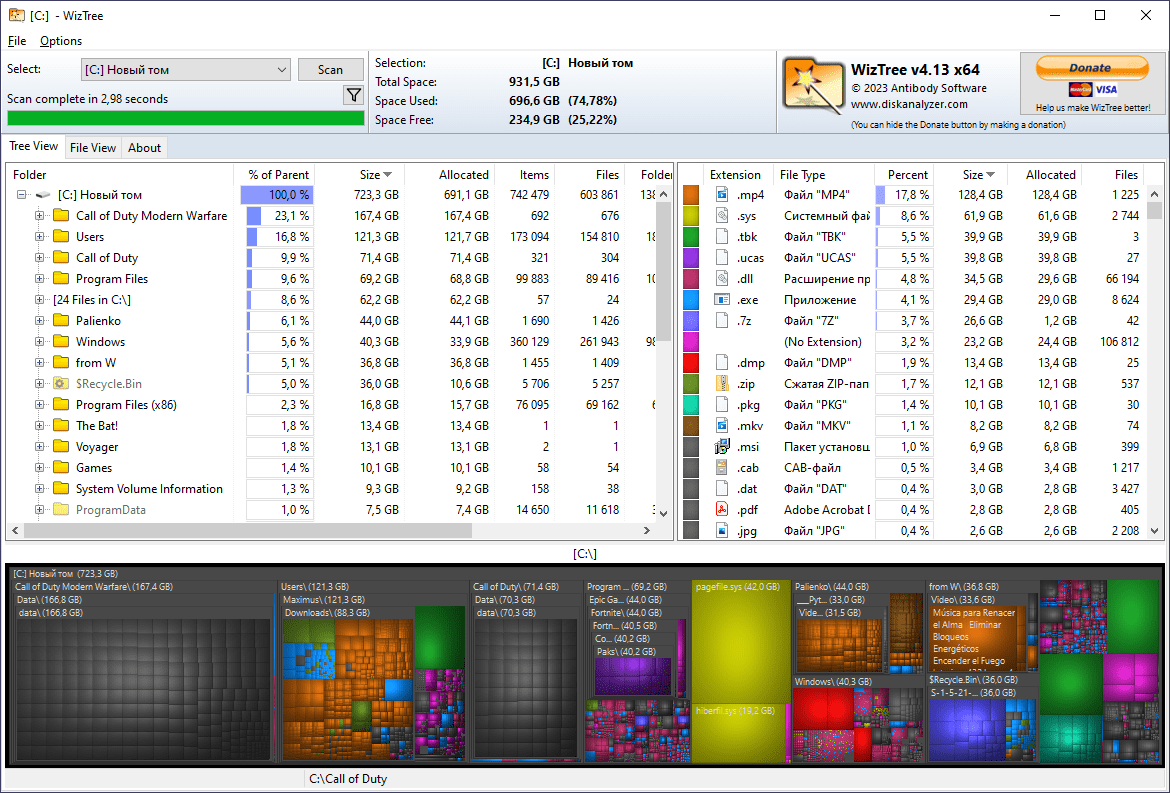The height and width of the screenshot is (793, 1170).
Task: Click the Users folder icon
Action: 61,236
